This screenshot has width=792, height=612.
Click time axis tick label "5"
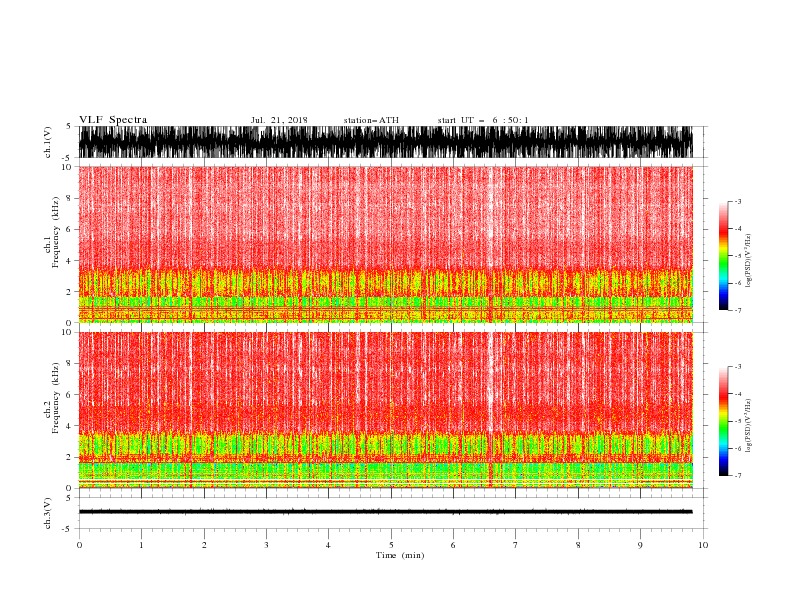pyautogui.click(x=391, y=545)
